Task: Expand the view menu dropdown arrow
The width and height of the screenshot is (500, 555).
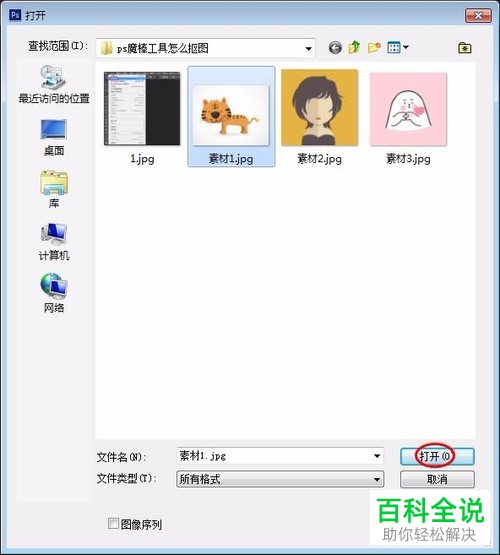Action: [x=406, y=47]
